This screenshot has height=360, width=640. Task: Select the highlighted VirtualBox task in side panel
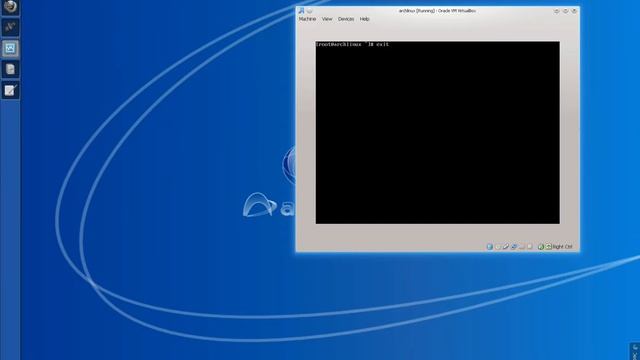[10, 48]
